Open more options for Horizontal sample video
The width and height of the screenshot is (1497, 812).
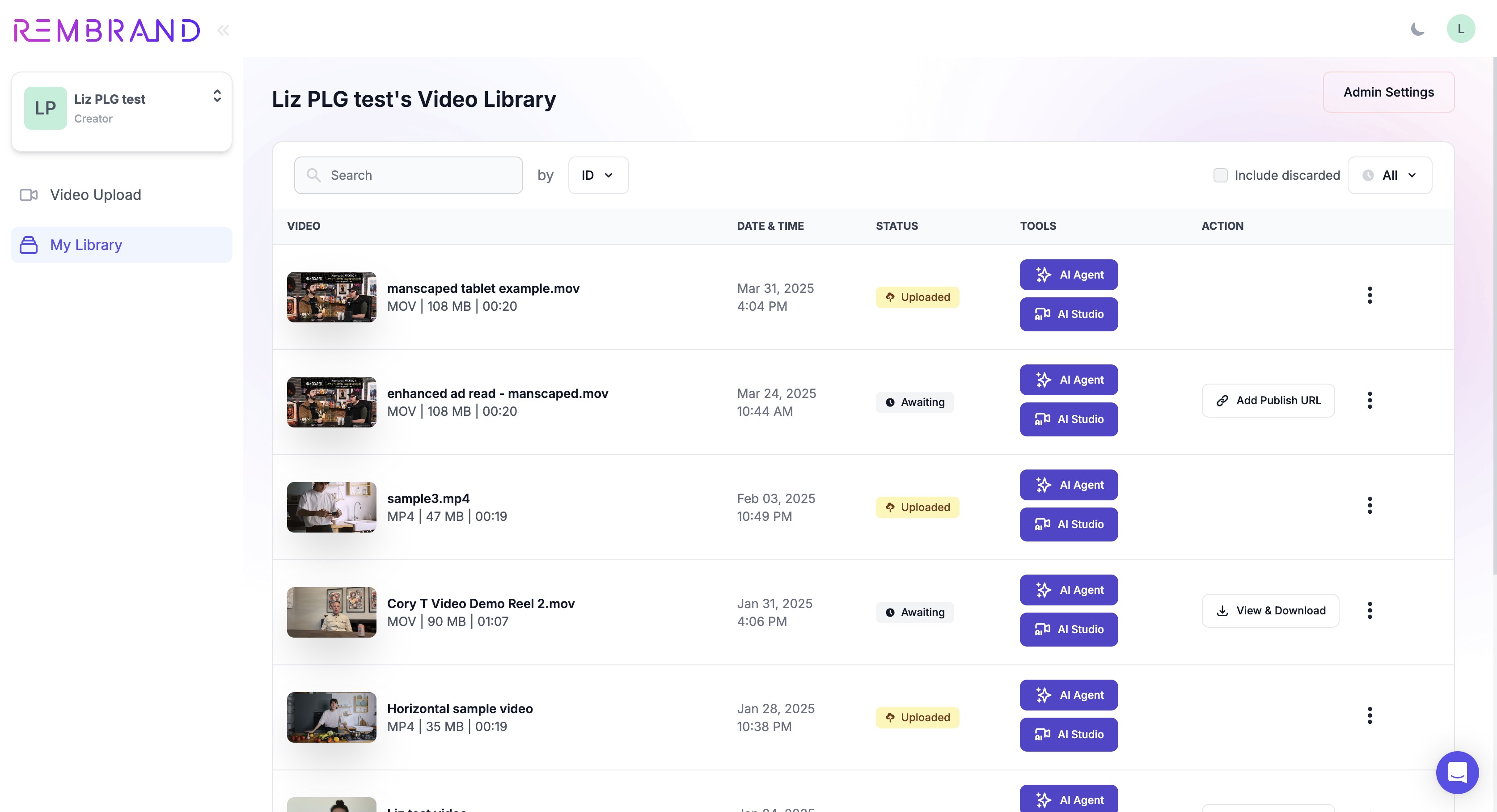point(1370,716)
